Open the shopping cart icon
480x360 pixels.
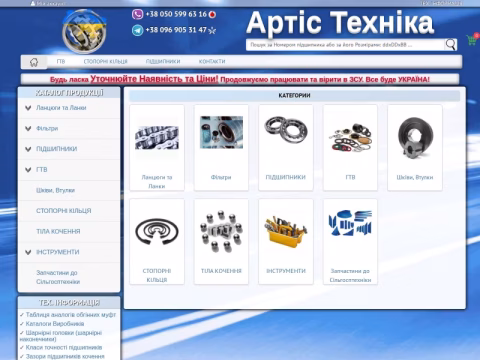(472, 40)
